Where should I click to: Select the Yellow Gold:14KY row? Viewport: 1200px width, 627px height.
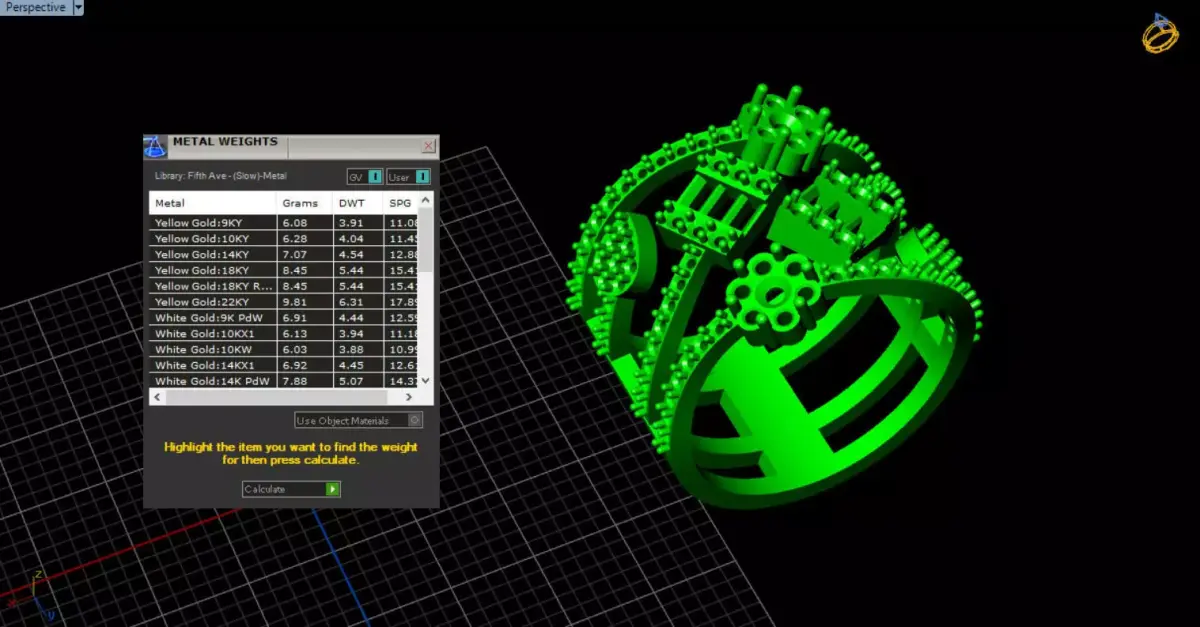click(283, 254)
